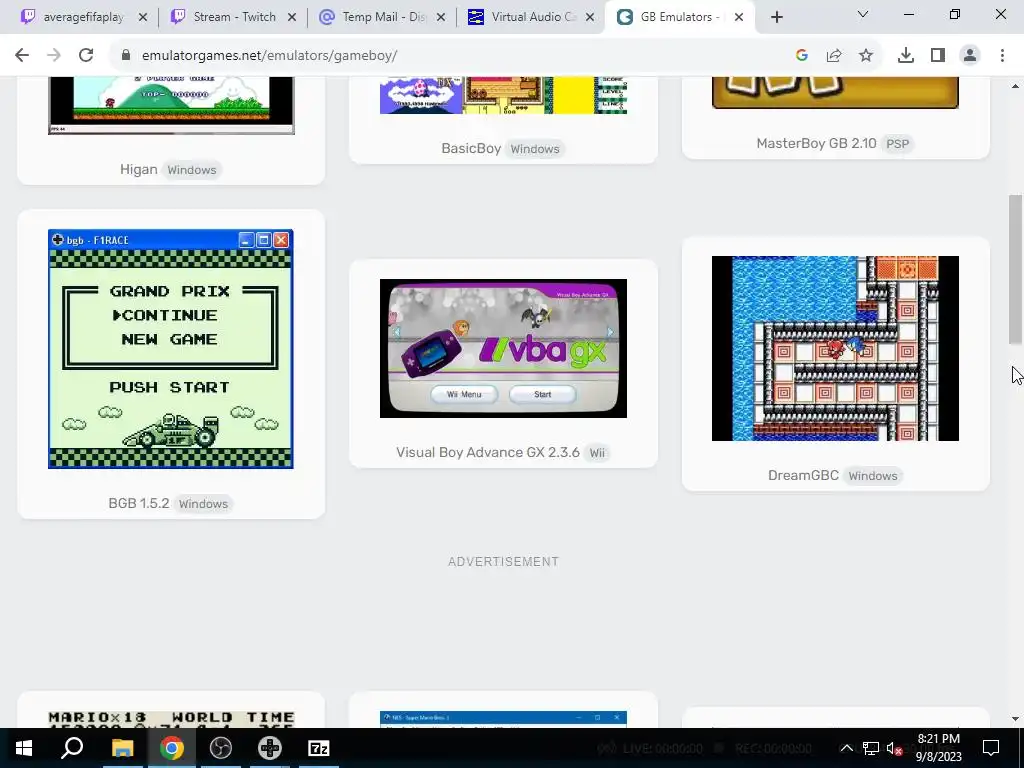Open Windows taskbar search

point(72,748)
